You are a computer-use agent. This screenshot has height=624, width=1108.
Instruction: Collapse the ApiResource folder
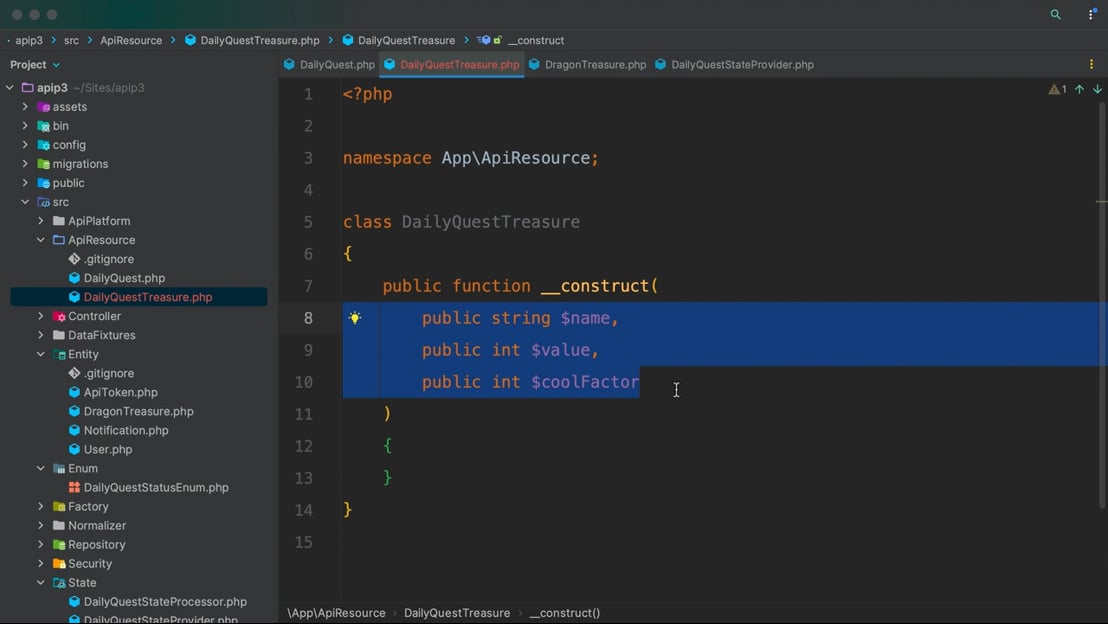point(41,240)
